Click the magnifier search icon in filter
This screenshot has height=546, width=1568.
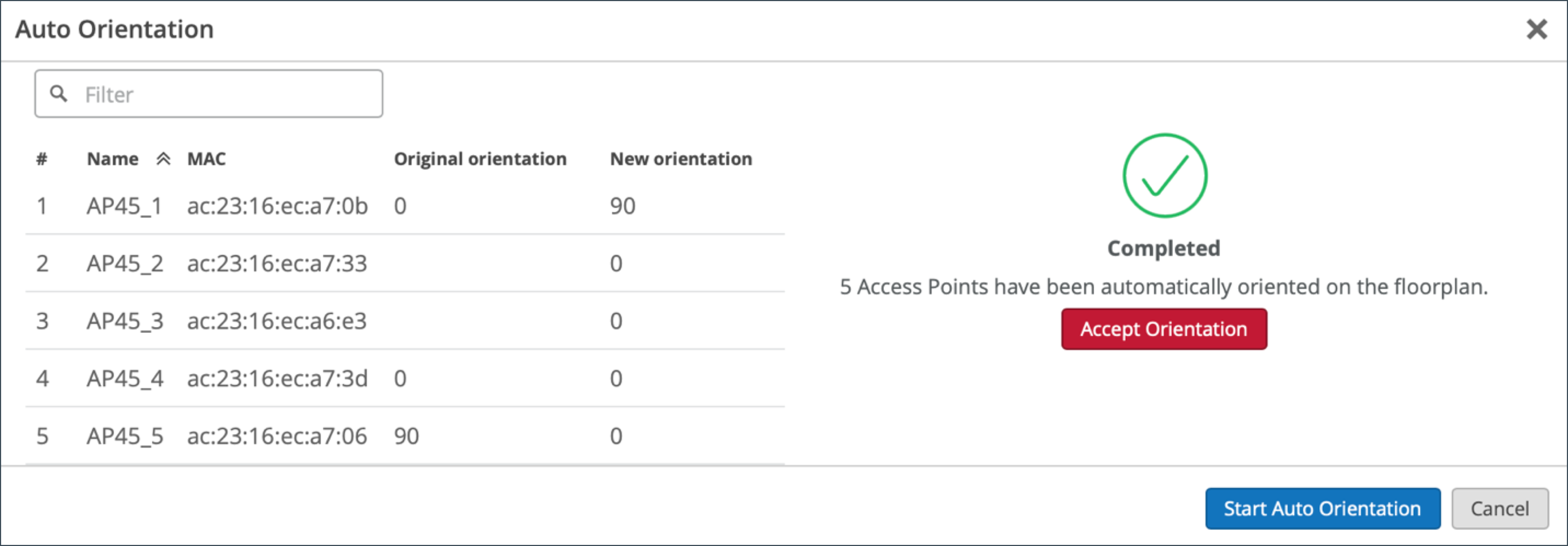[58, 94]
